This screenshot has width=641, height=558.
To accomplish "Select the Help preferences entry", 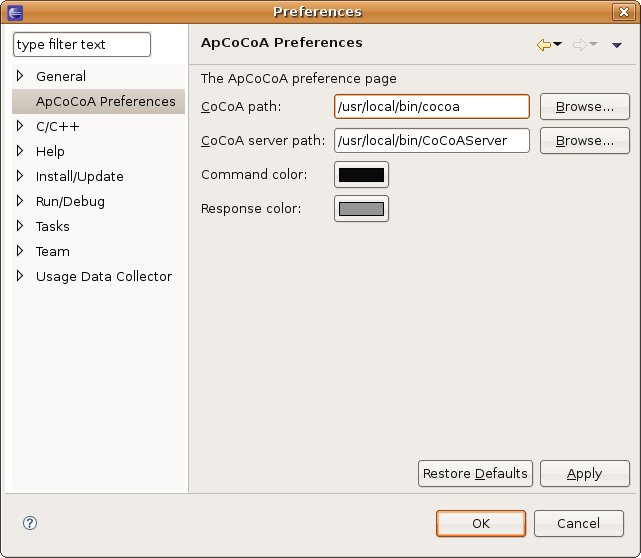I will tap(50, 152).
